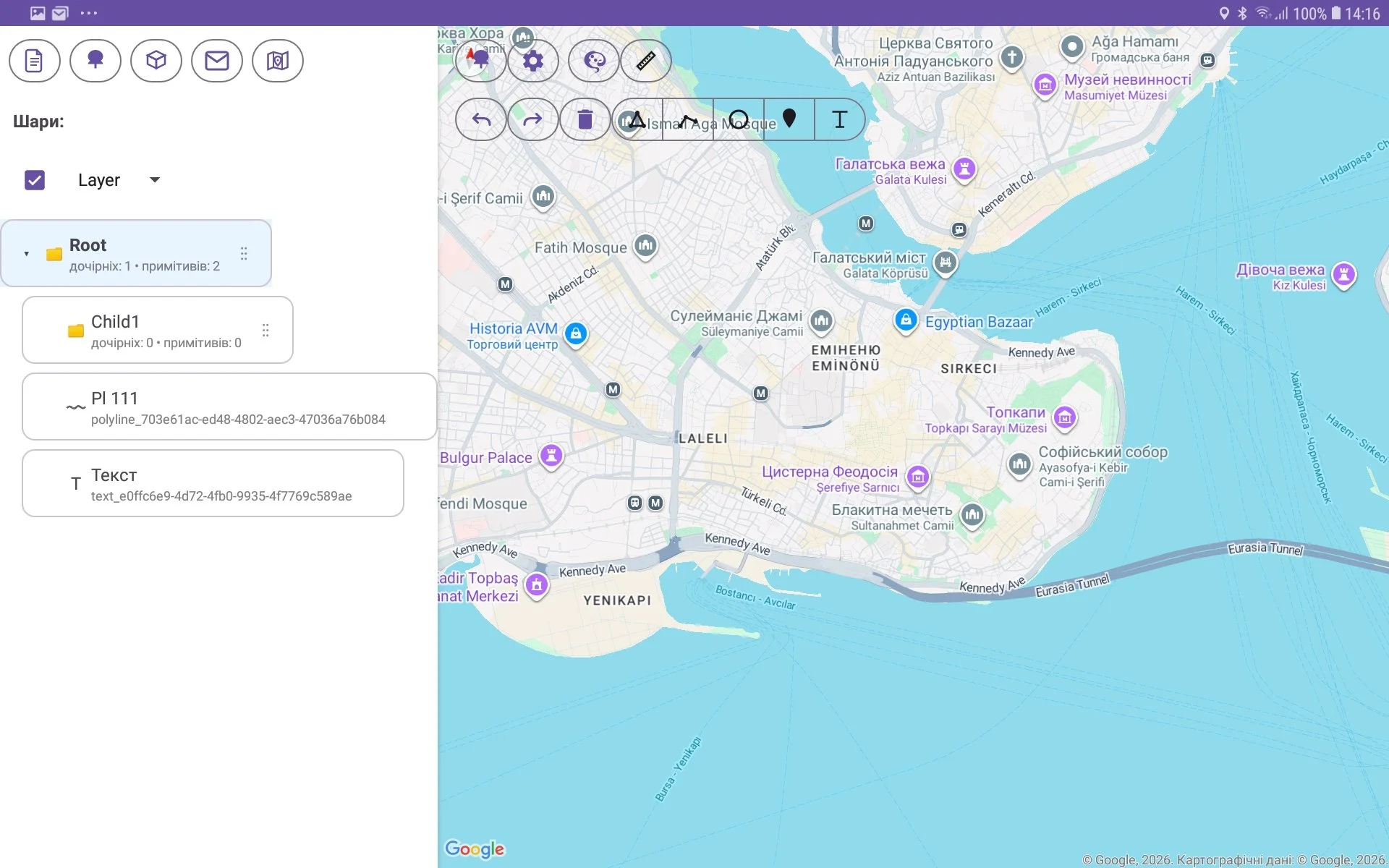Tap the Hagia Sophia marker
Viewport: 1389px width, 868px height.
coord(1019,464)
